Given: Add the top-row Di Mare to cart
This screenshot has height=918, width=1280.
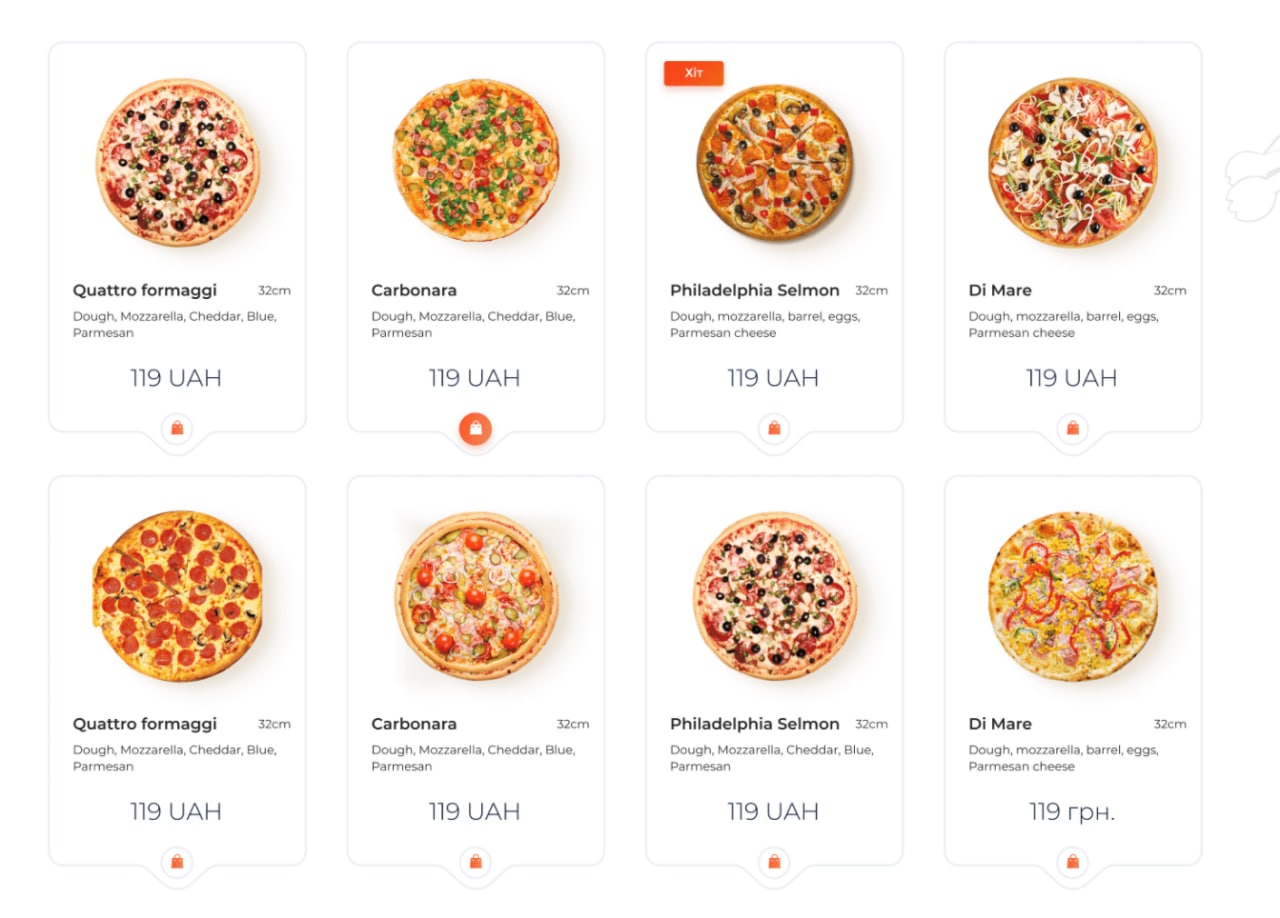Looking at the screenshot, I should pyautogui.click(x=1072, y=429).
